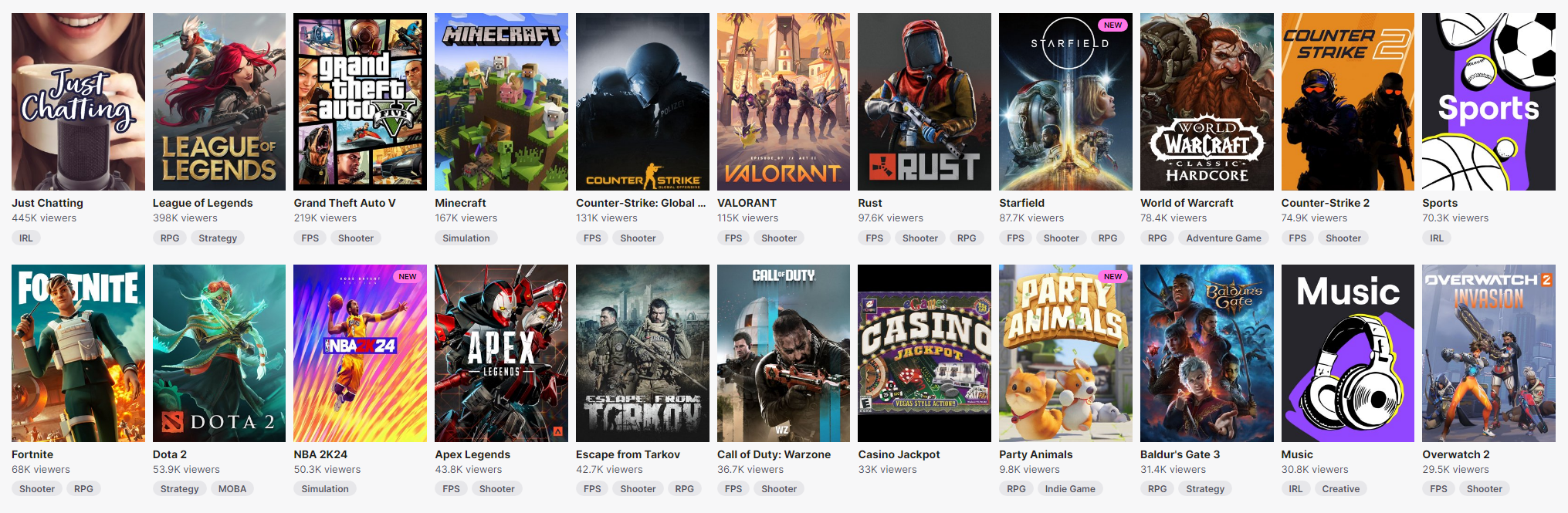The height and width of the screenshot is (513, 1568).
Task: Click the Escape from Tarkov title
Action: click(628, 454)
